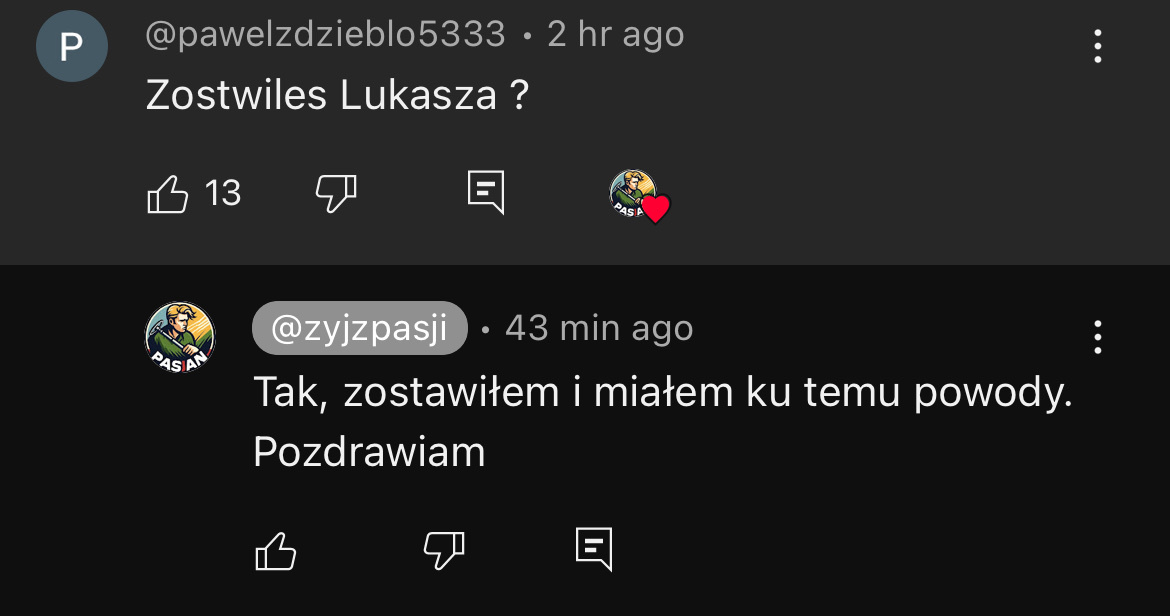
Task: Click the '2 hr ago' timestamp
Action: [616, 35]
